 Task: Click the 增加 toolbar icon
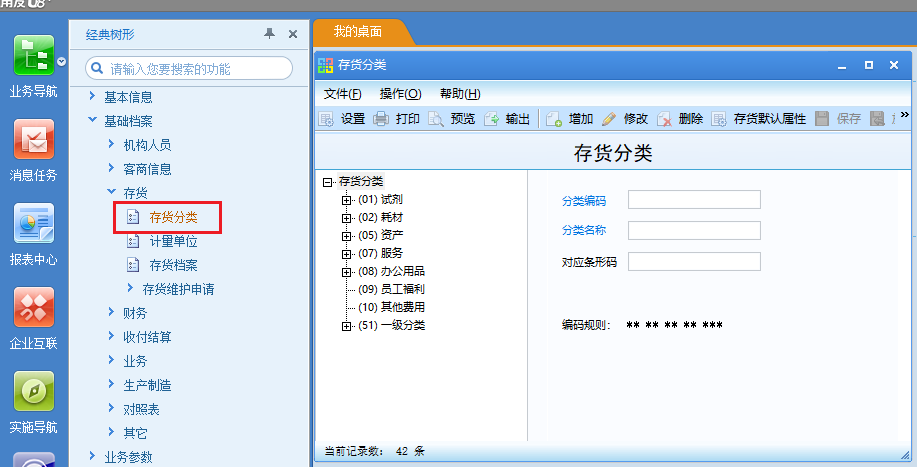[555, 119]
